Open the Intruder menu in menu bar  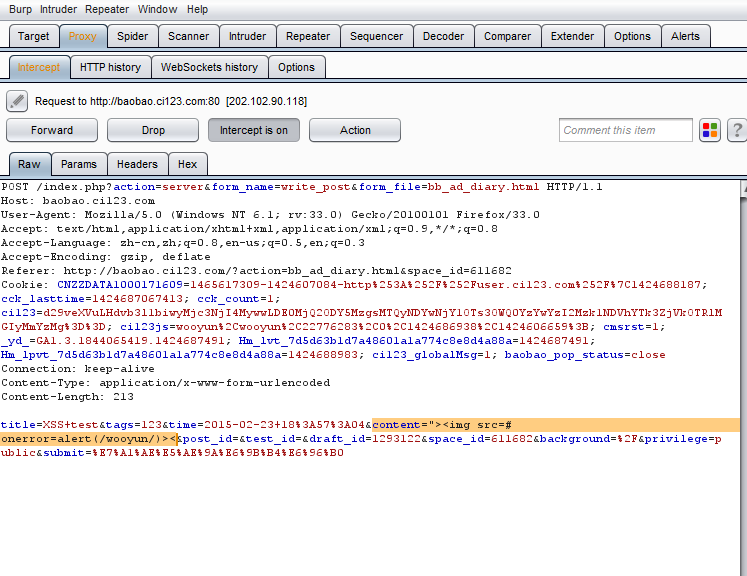tap(58, 9)
